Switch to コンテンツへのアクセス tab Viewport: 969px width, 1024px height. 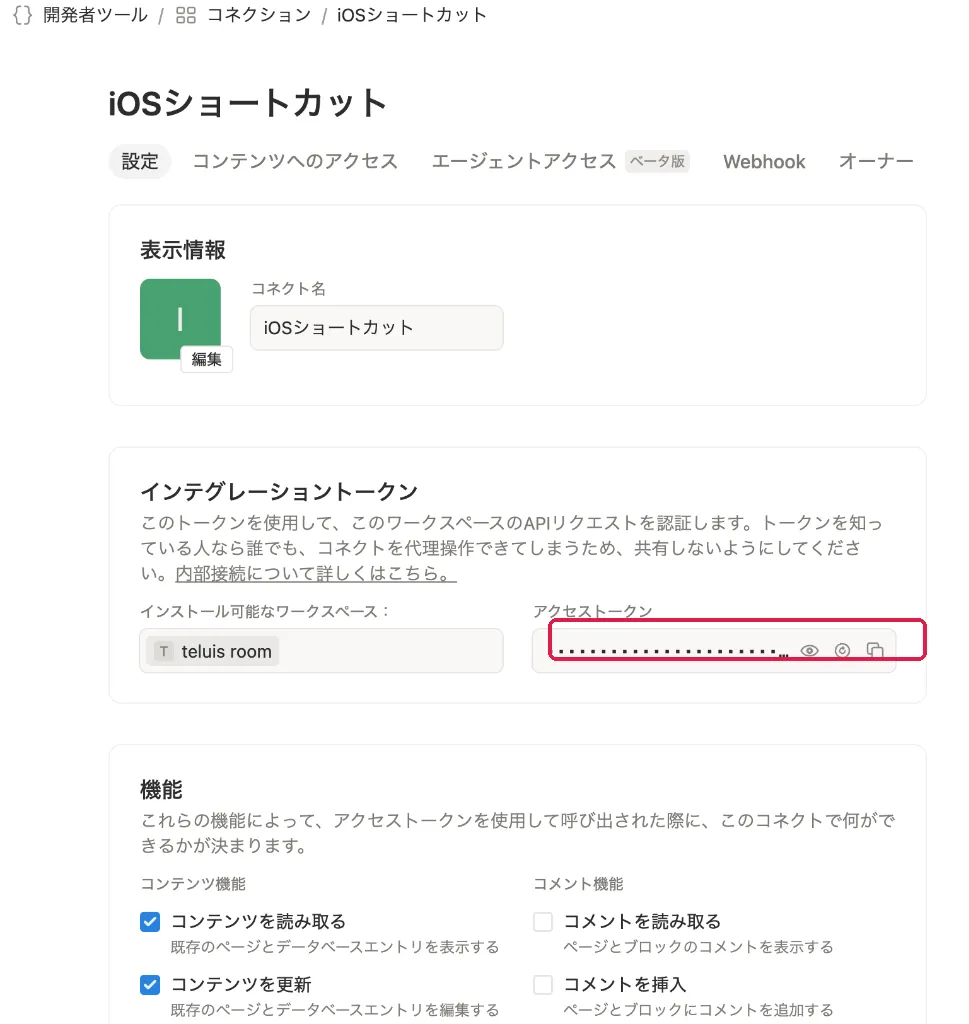point(295,161)
